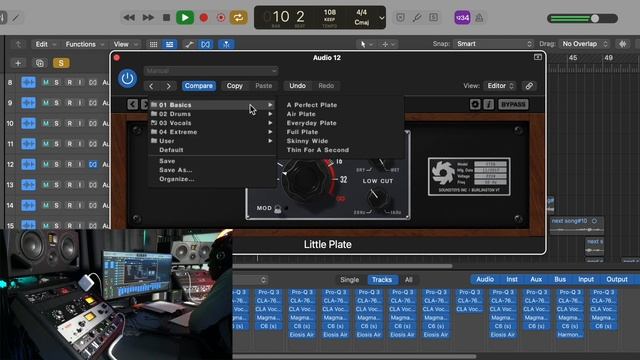Choose Organize... in preset menu
This screenshot has height=360, width=640.
176,179
